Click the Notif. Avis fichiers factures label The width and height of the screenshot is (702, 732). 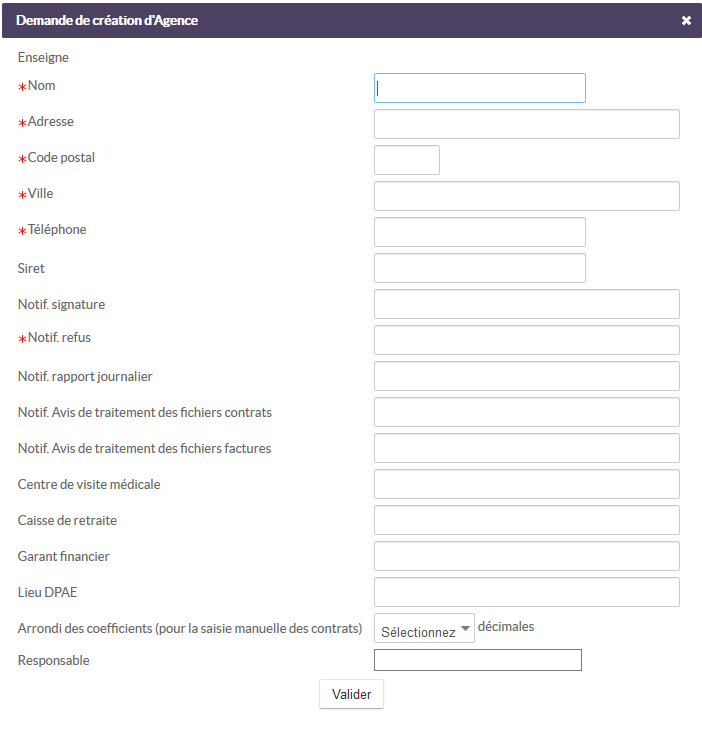[144, 448]
